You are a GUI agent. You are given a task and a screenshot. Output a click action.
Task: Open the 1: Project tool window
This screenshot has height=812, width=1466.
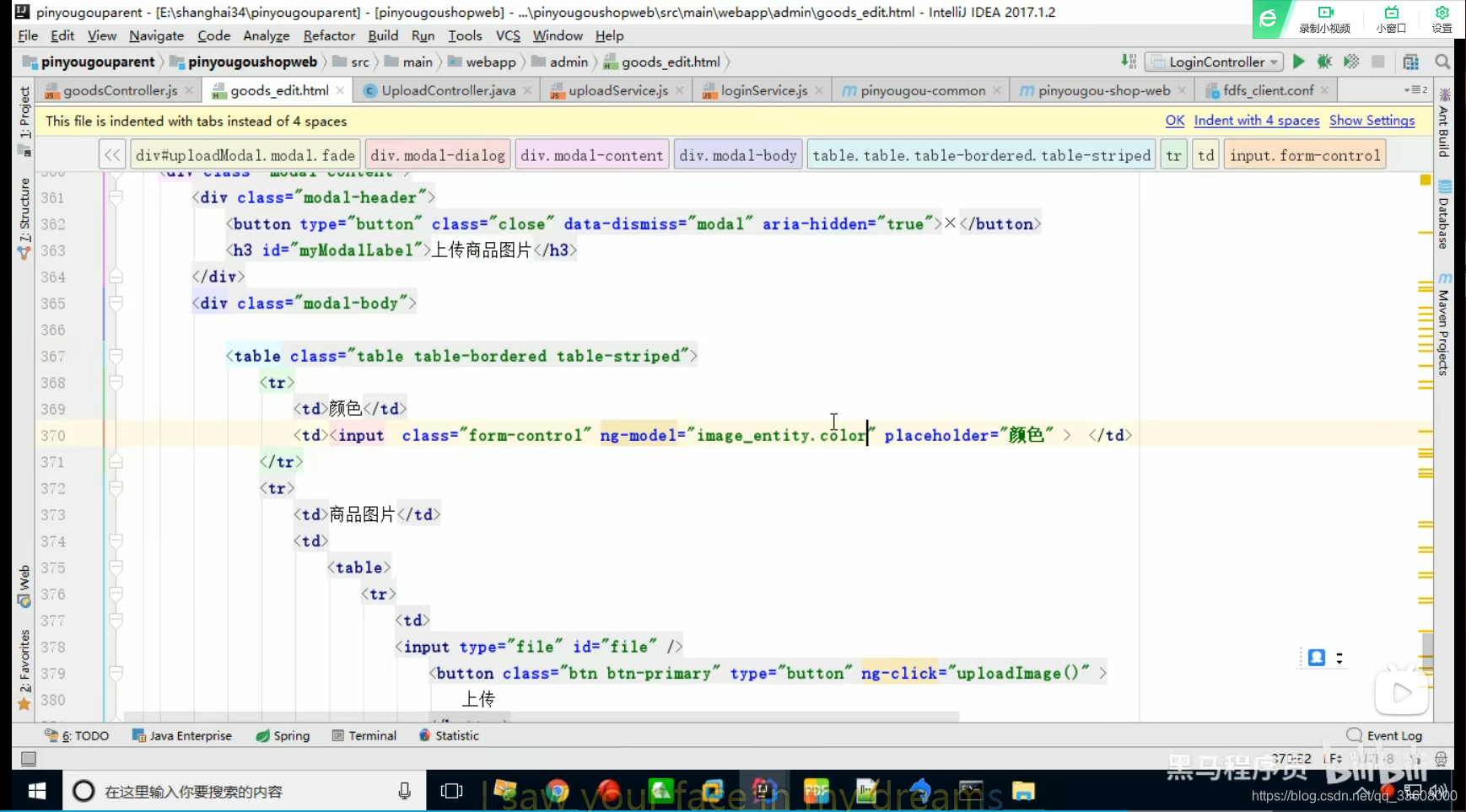[x=24, y=121]
